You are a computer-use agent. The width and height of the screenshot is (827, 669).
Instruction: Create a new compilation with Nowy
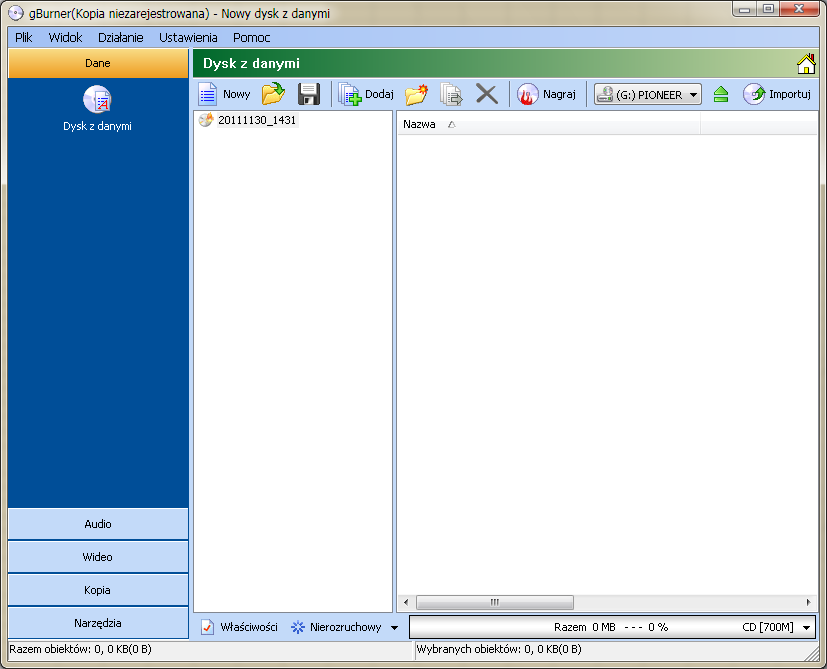(225, 94)
